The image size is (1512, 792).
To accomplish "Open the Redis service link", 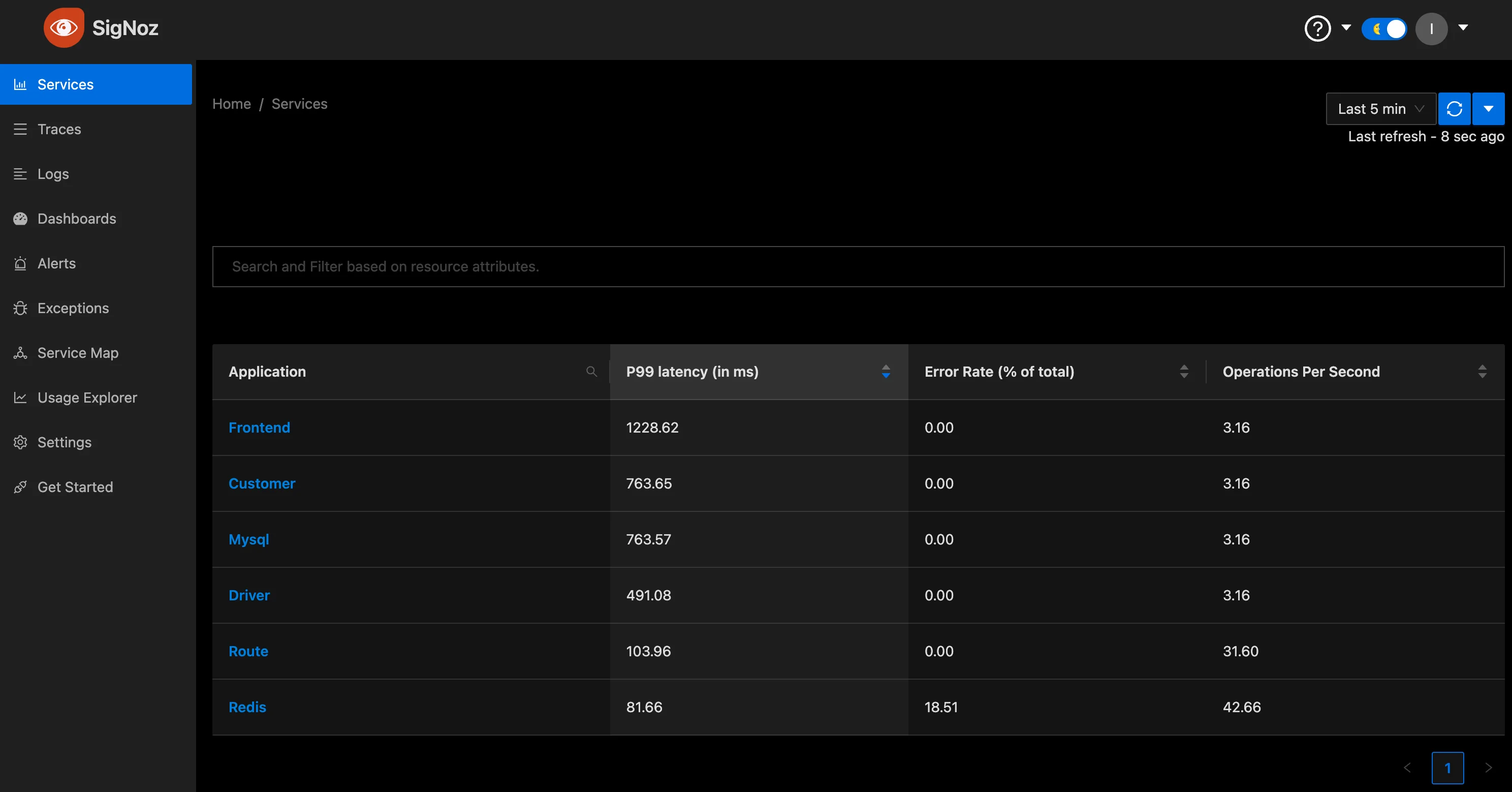I will pyautogui.click(x=247, y=707).
